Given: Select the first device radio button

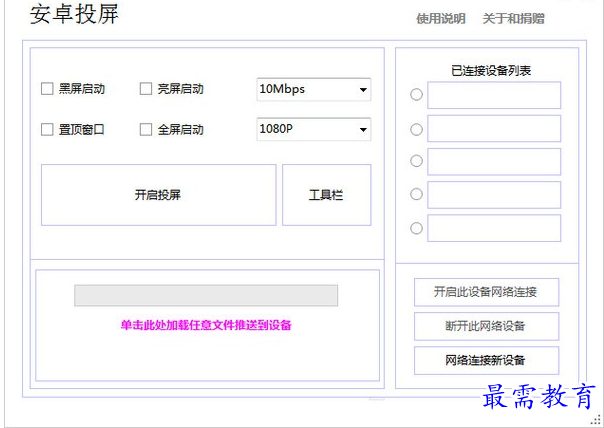Looking at the screenshot, I should coord(416,94).
